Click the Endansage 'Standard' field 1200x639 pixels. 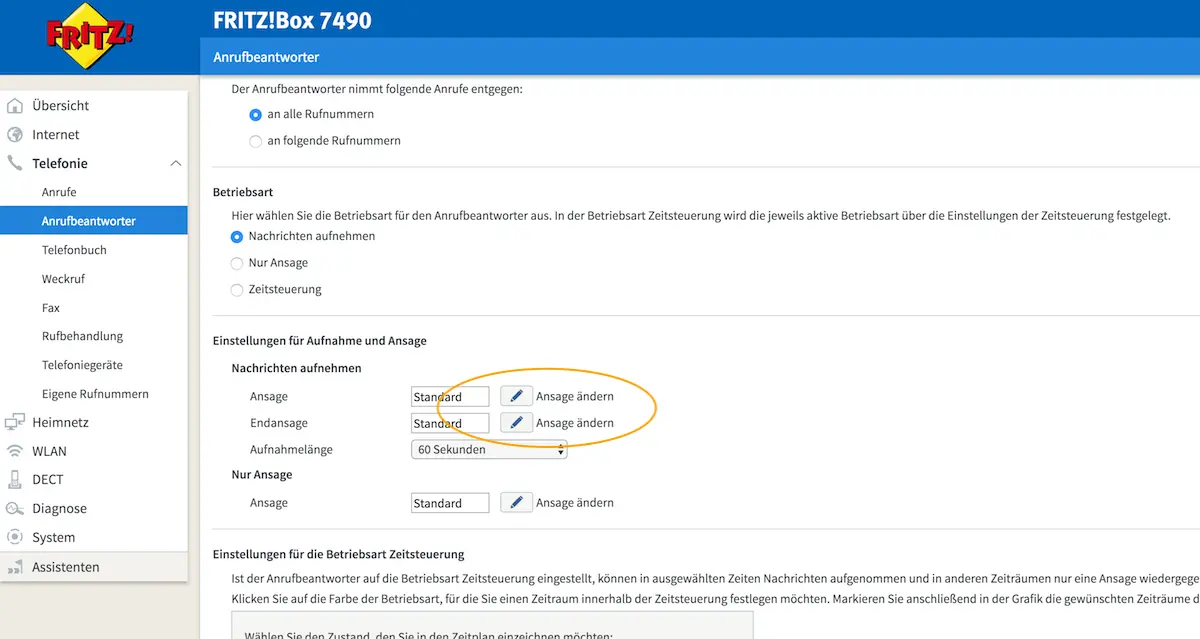[x=450, y=423]
